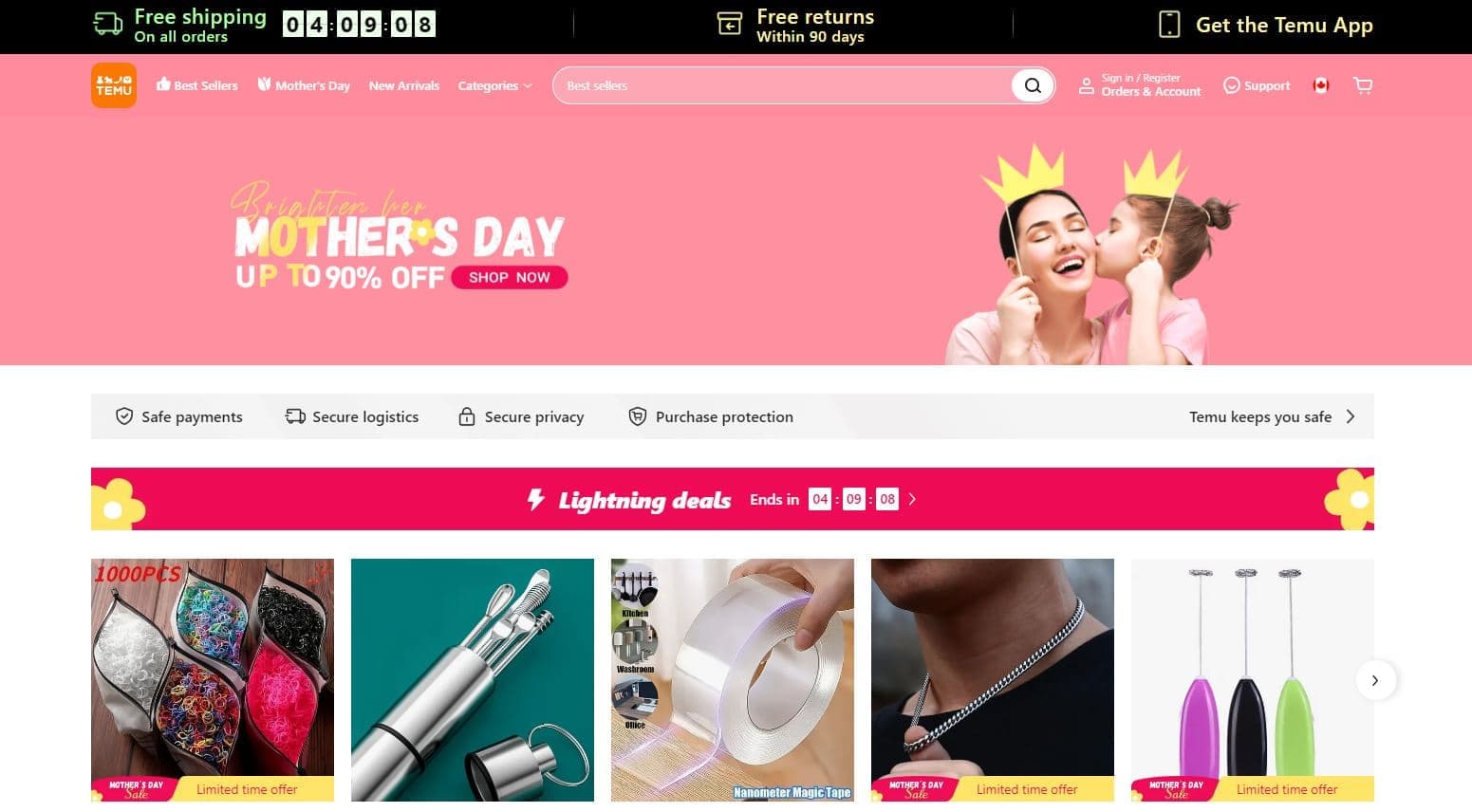Open Lightning deals via arrow chevron

point(912,499)
